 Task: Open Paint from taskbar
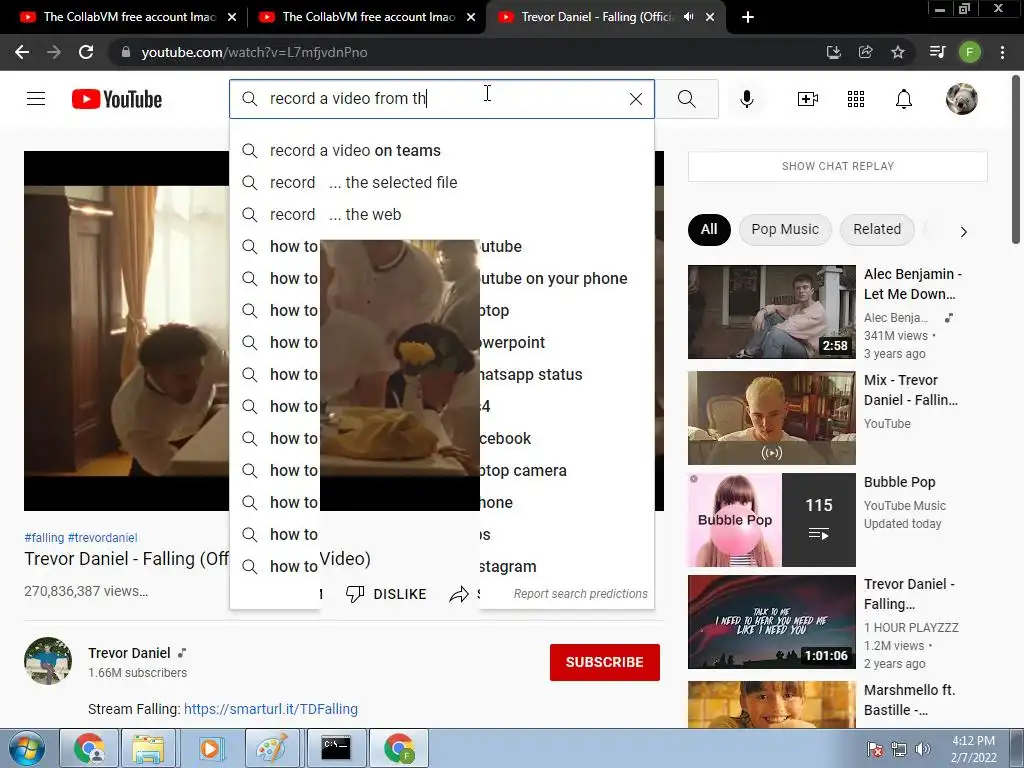coord(272,748)
